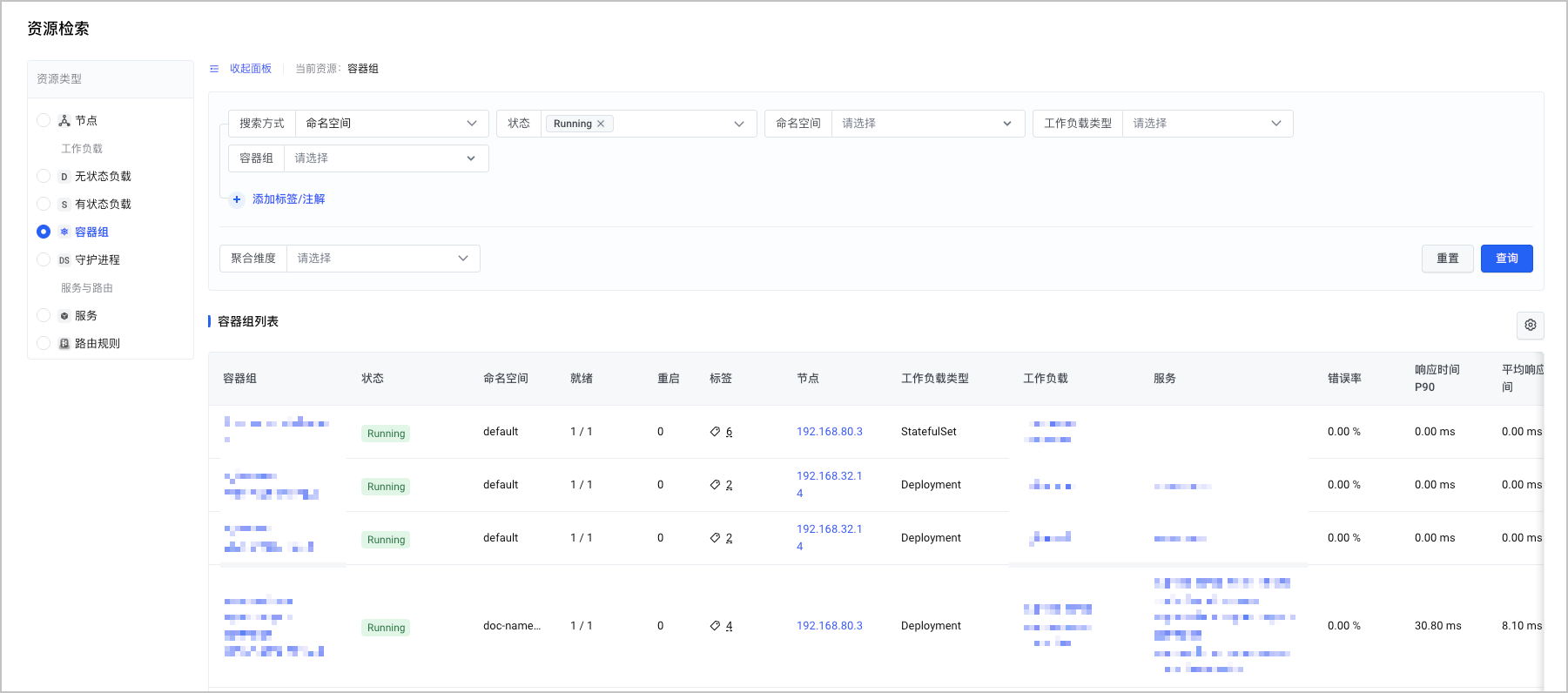
Task: Click the tag icon with count 6
Action: pos(715,432)
